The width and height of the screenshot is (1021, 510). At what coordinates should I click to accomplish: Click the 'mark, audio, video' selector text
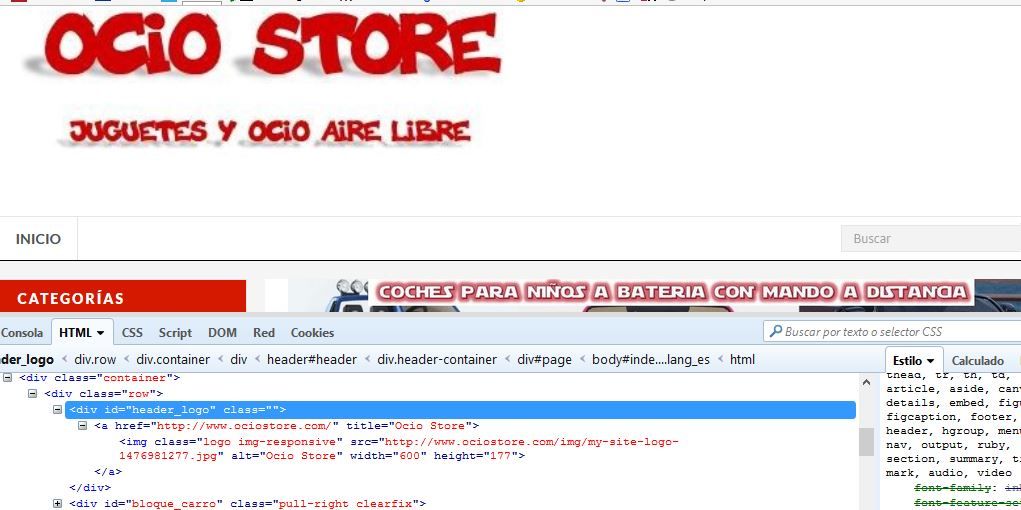coord(949,473)
